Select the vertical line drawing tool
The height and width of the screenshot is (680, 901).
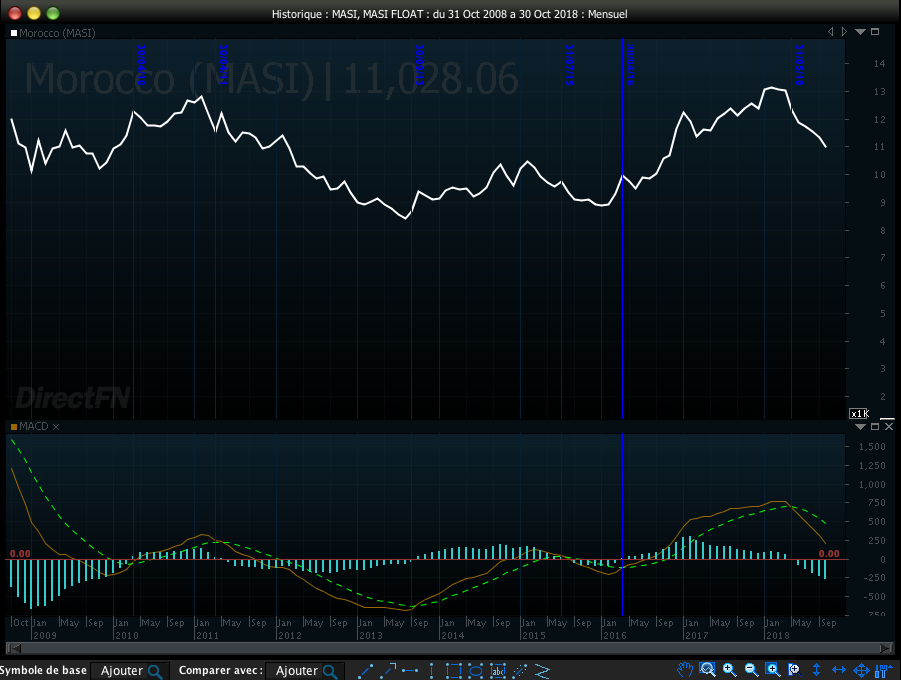(x=431, y=671)
